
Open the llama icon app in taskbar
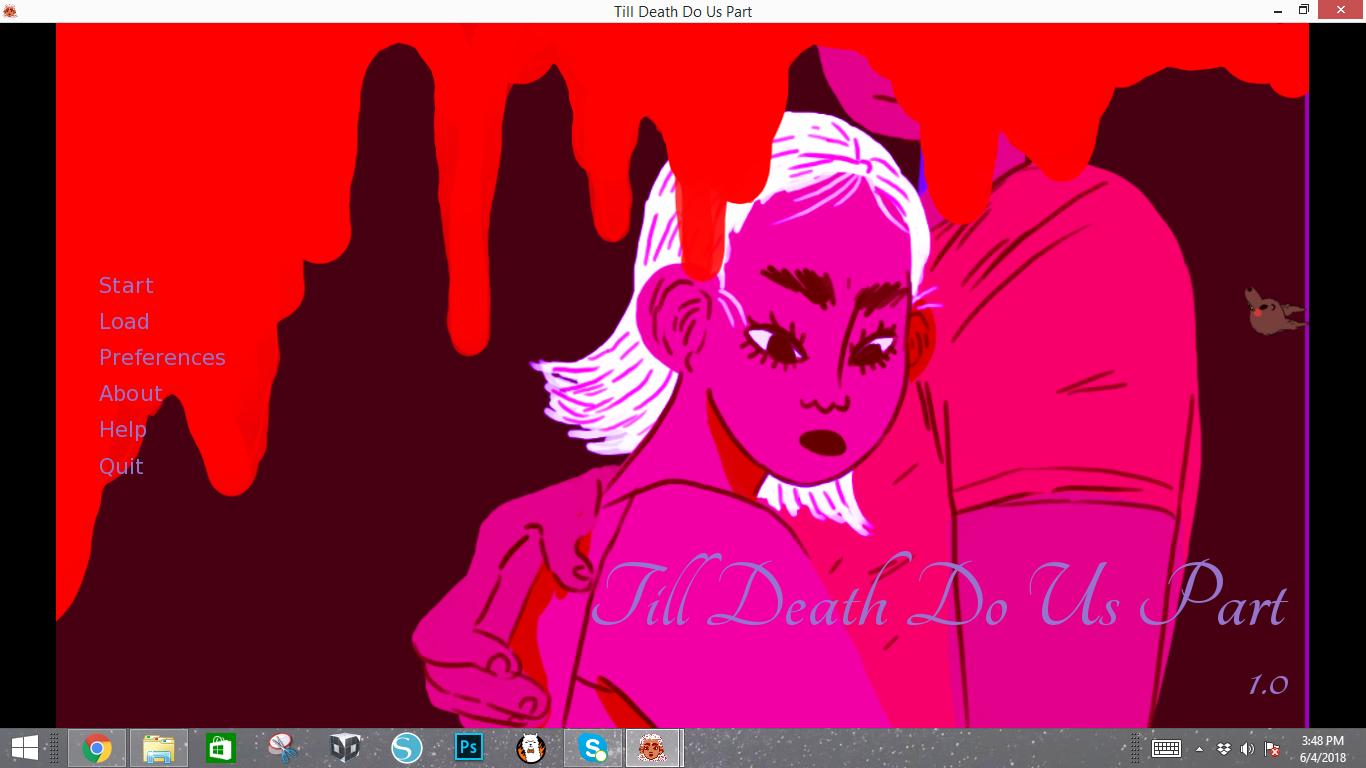pyautogui.click(x=531, y=748)
